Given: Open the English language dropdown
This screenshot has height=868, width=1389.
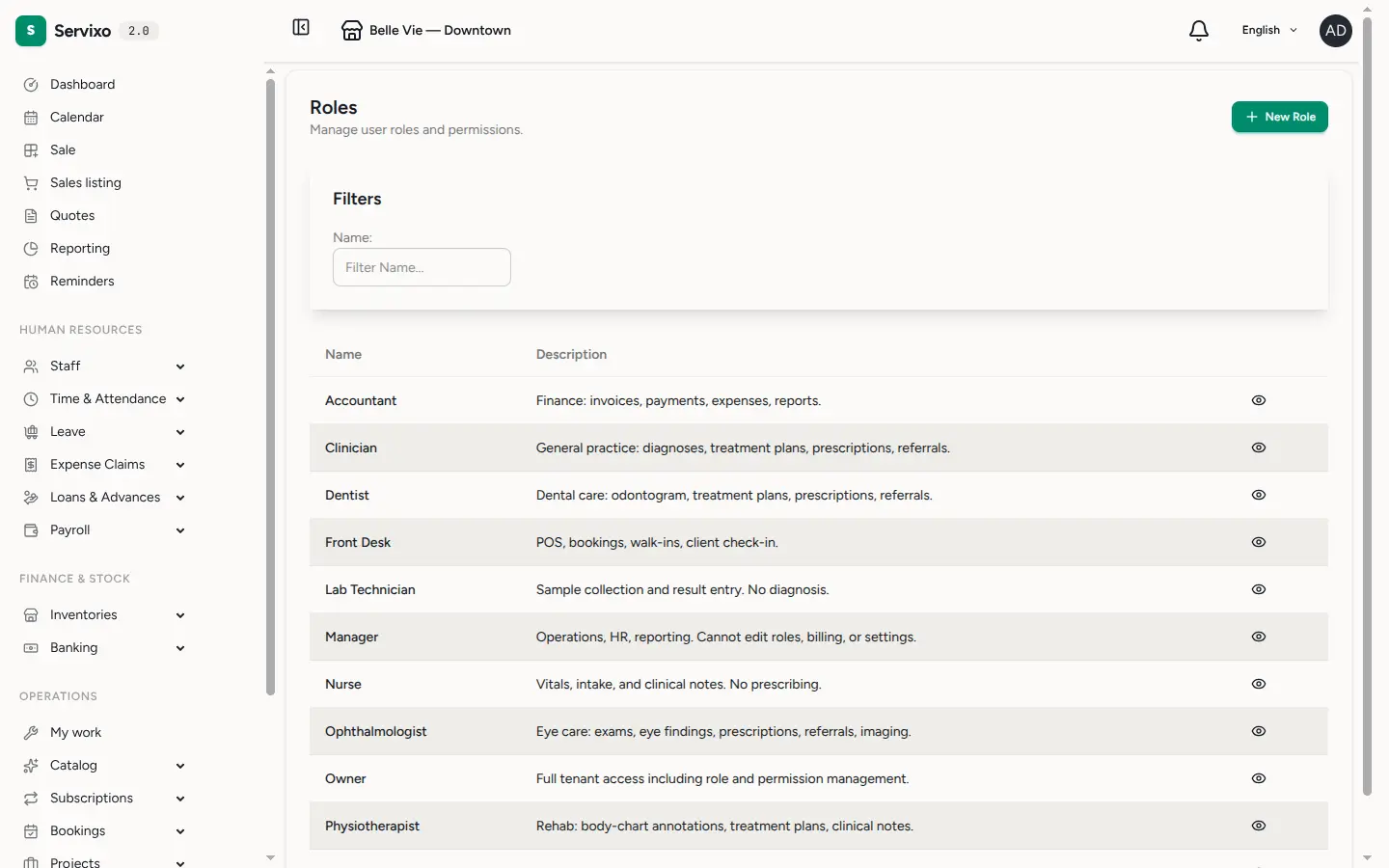Looking at the screenshot, I should [x=1269, y=31].
